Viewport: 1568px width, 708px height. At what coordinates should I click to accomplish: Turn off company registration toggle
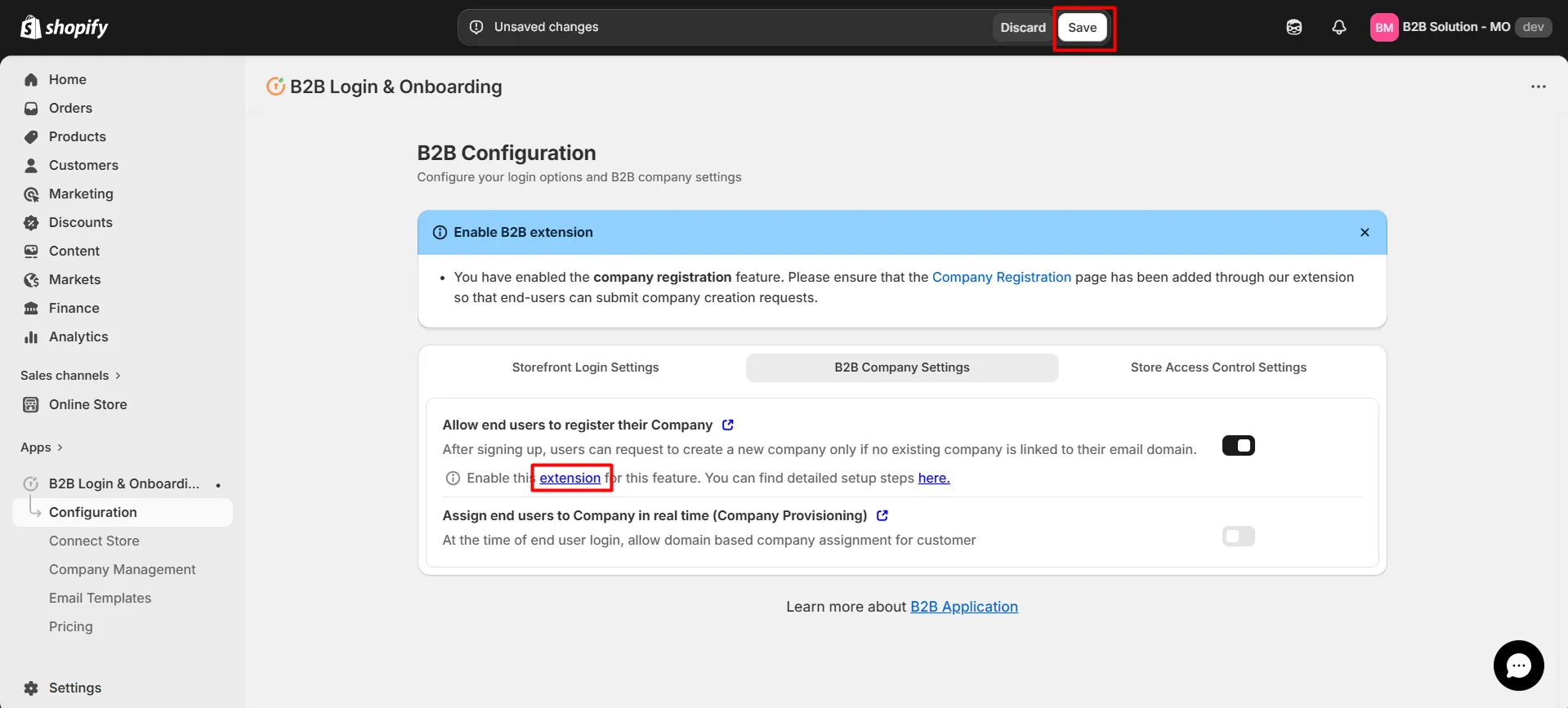[x=1238, y=445]
